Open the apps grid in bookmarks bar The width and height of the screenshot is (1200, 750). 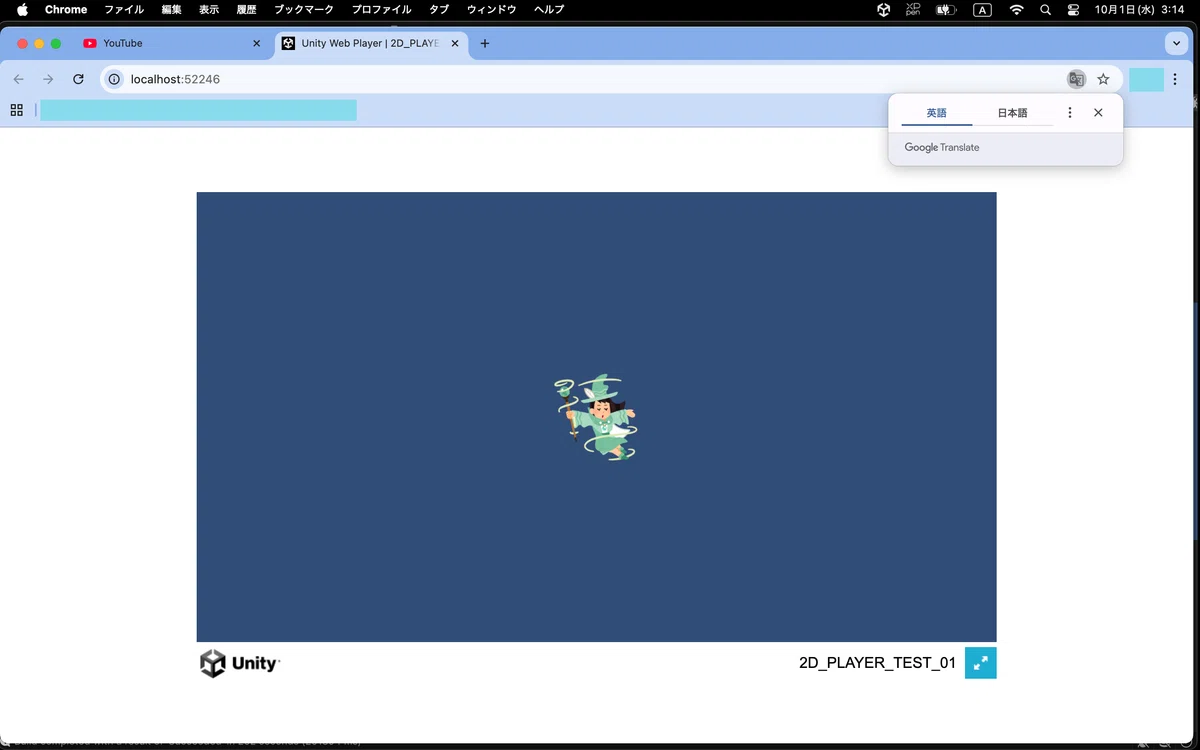coord(16,110)
